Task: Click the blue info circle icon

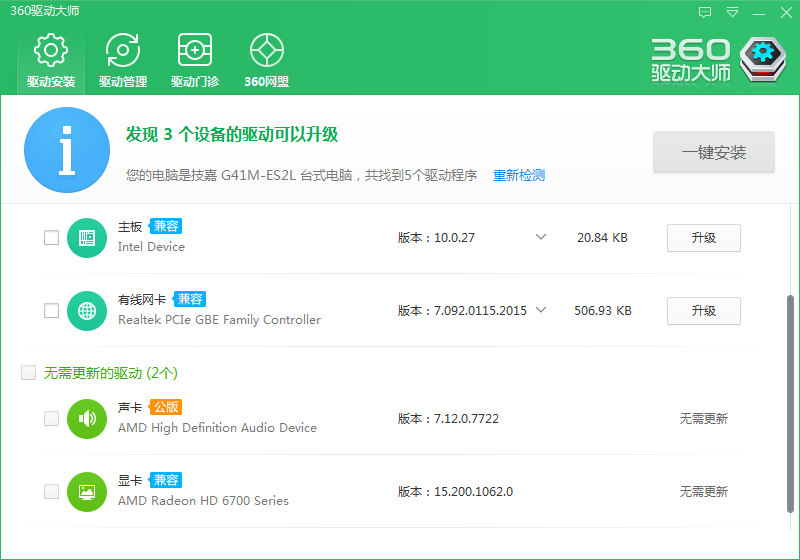Action: click(67, 150)
